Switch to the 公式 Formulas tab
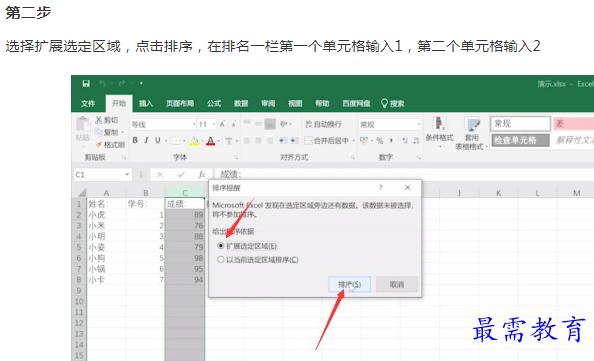Screen dimensions: 594x361 pyautogui.click(x=214, y=103)
